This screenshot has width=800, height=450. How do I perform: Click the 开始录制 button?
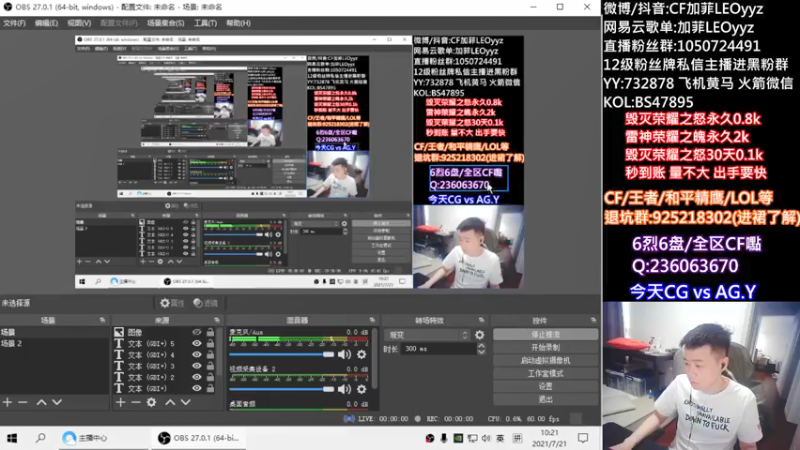pyautogui.click(x=545, y=347)
